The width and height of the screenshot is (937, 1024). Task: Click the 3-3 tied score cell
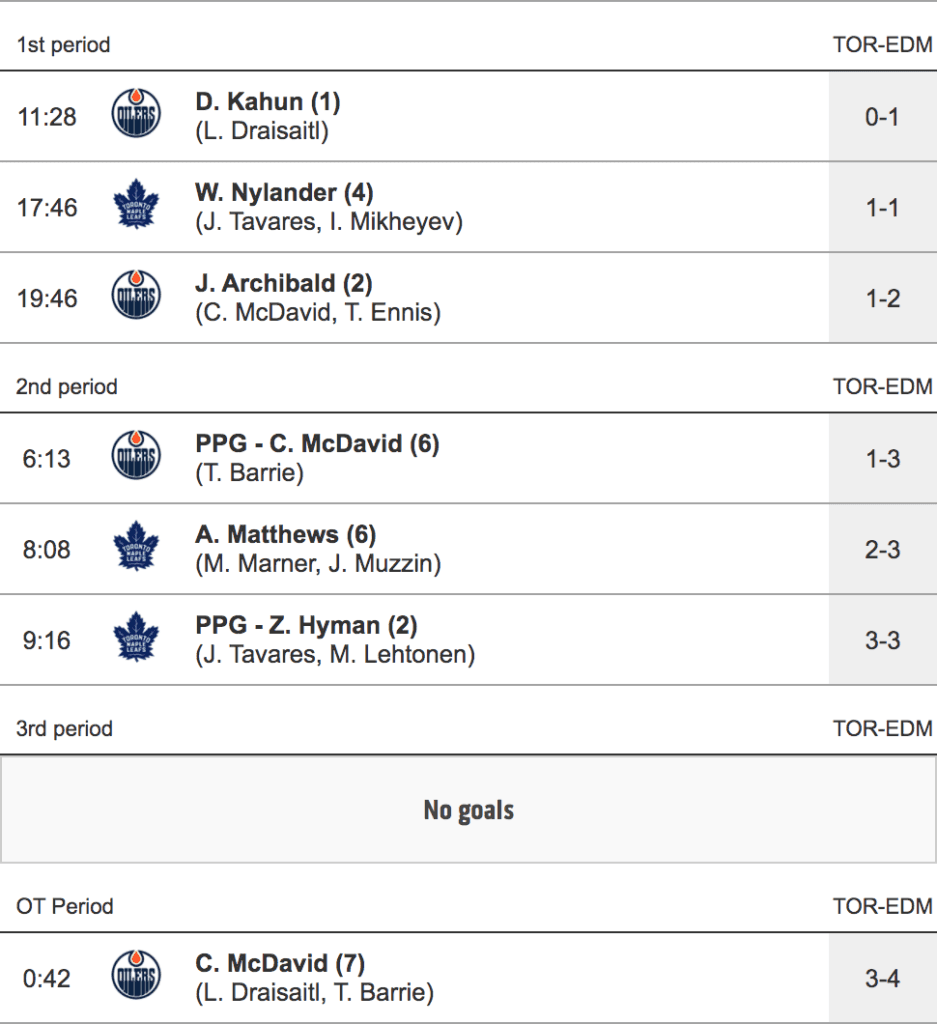pyautogui.click(x=882, y=640)
